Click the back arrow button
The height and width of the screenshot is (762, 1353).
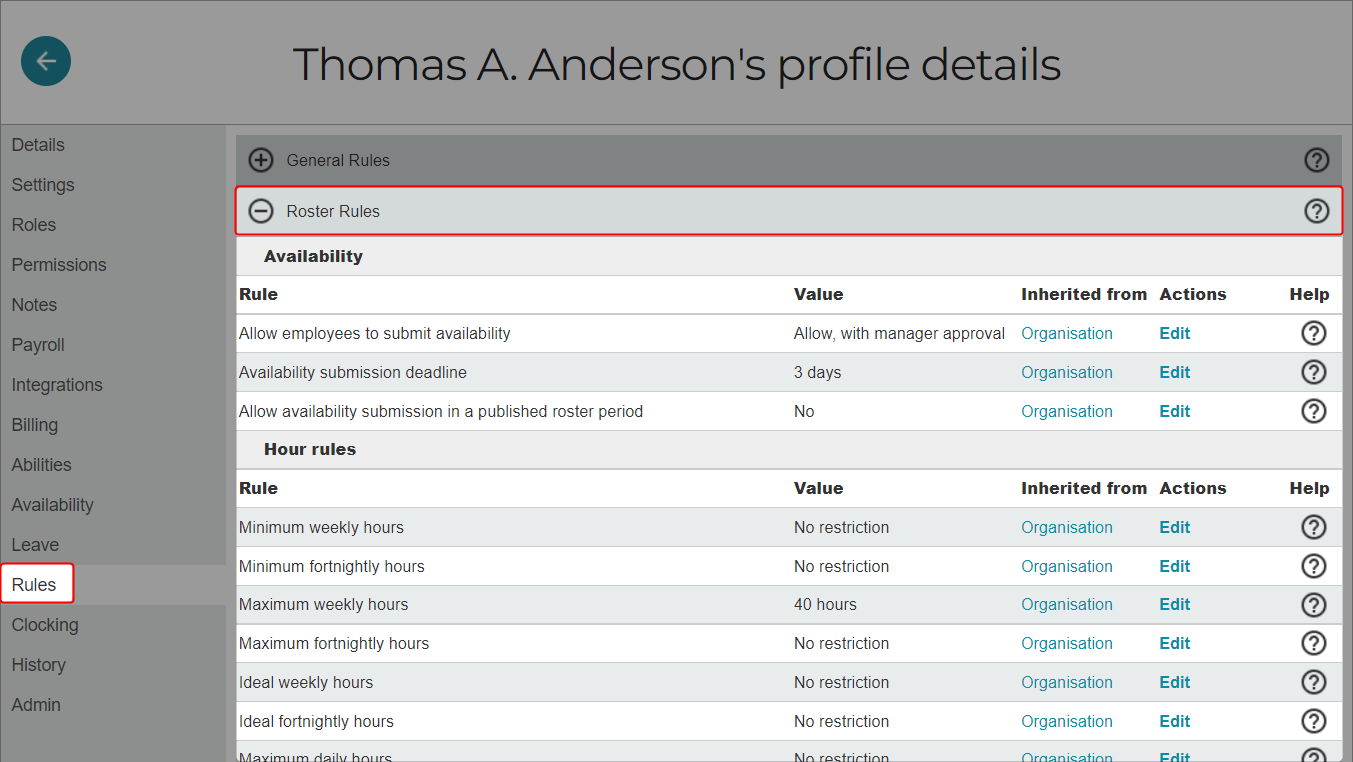[x=46, y=61]
